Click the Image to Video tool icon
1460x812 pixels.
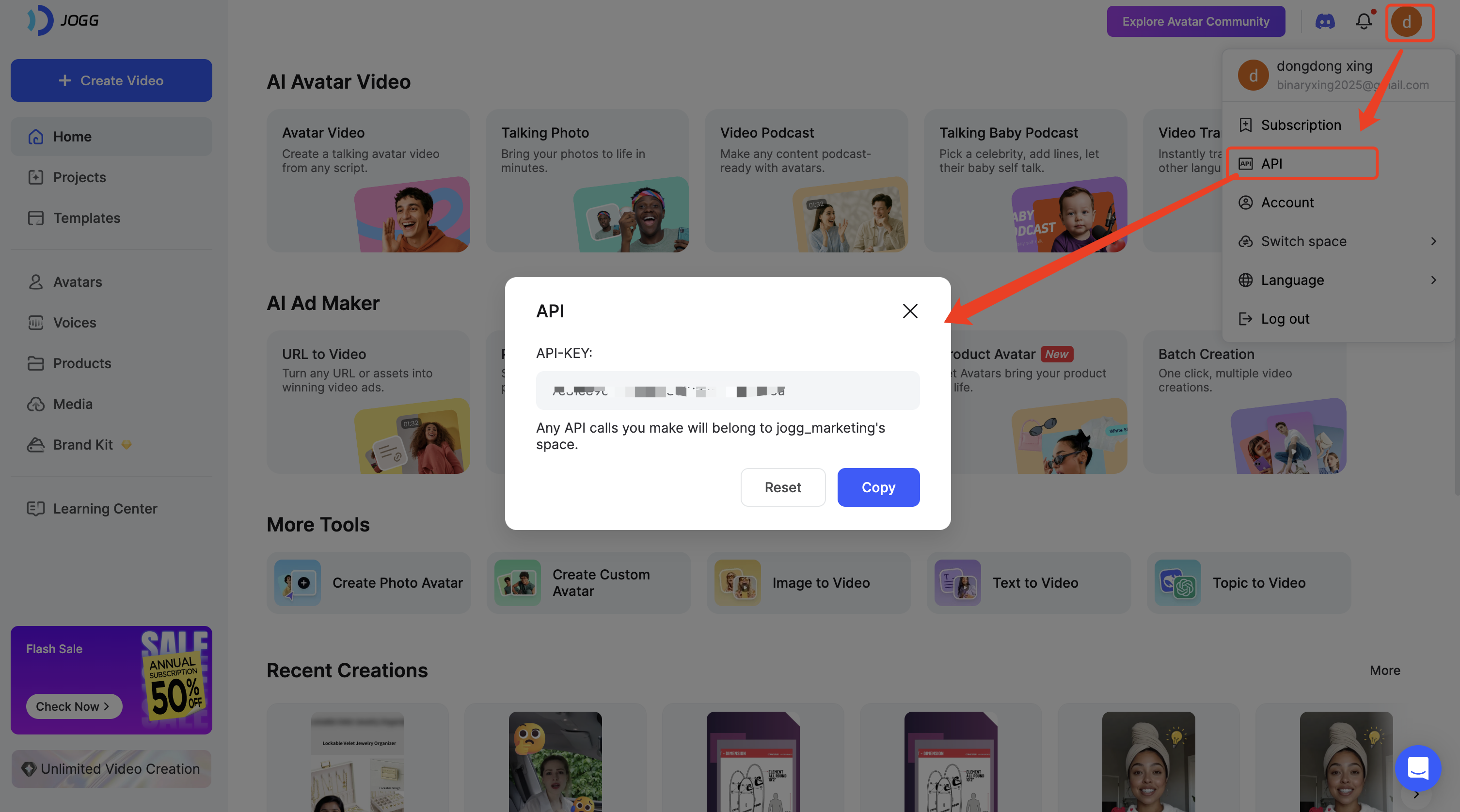pyautogui.click(x=737, y=582)
